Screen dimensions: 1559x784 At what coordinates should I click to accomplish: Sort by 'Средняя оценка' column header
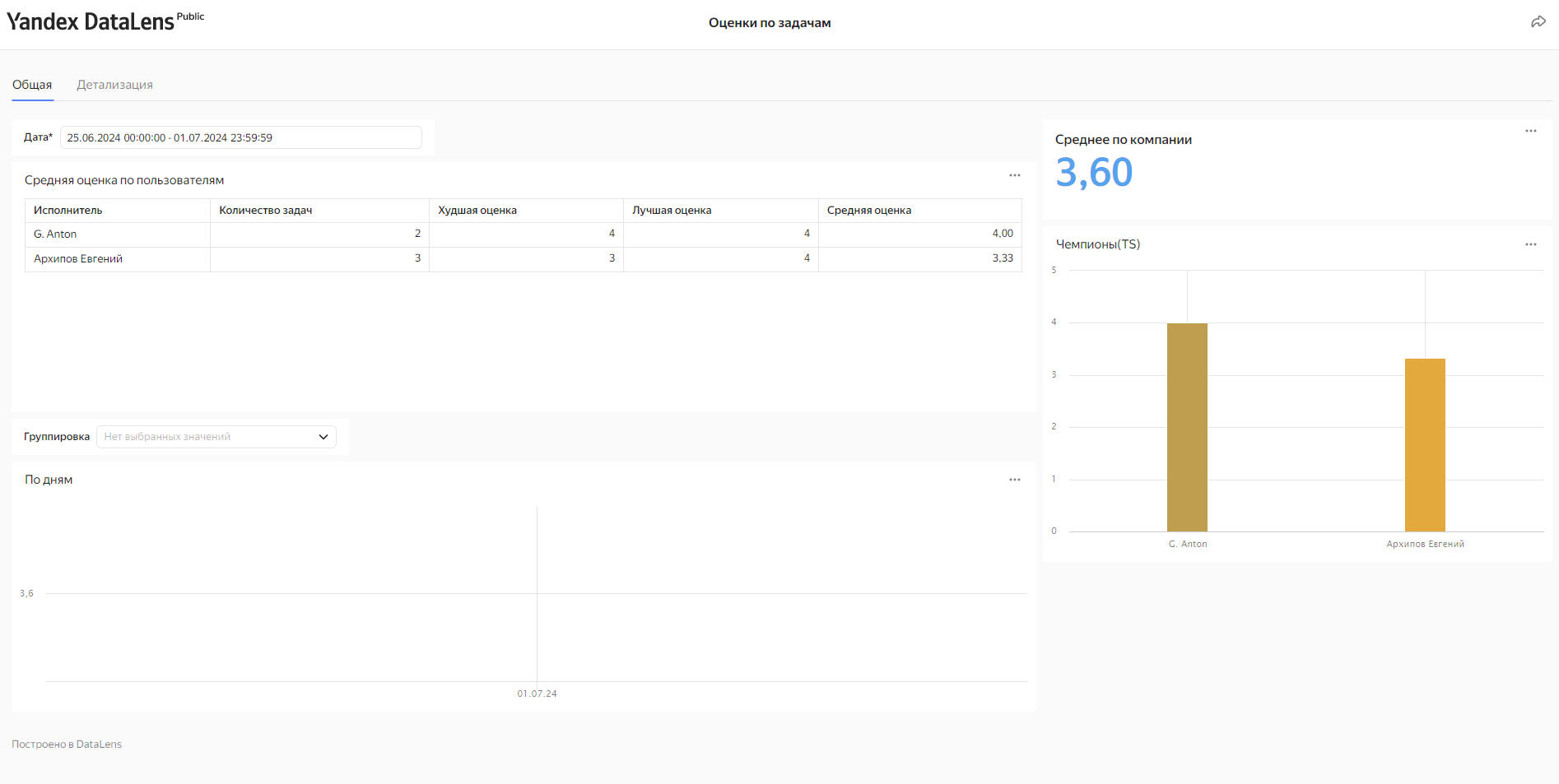(869, 211)
